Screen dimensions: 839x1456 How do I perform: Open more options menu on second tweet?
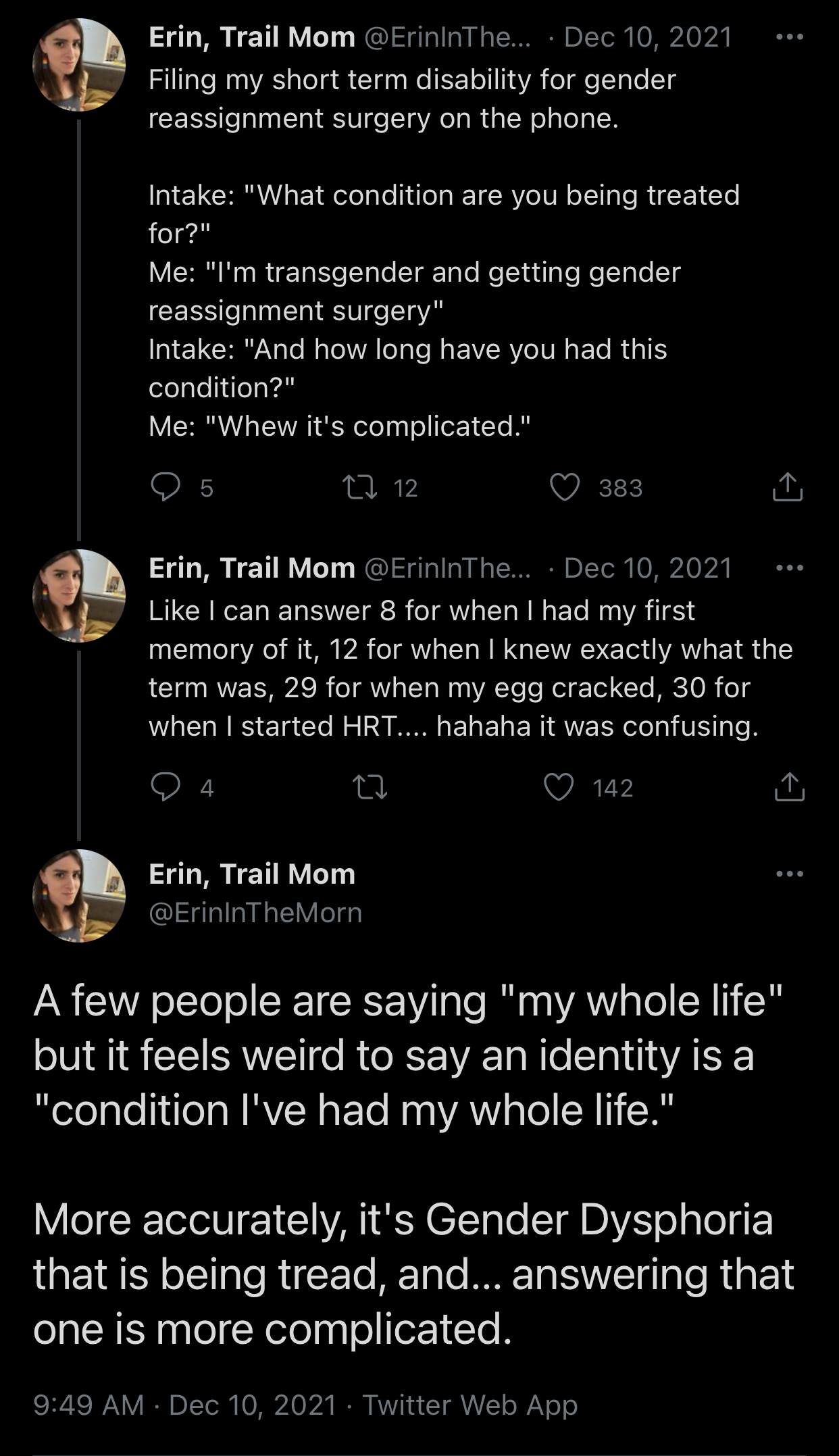(x=789, y=568)
